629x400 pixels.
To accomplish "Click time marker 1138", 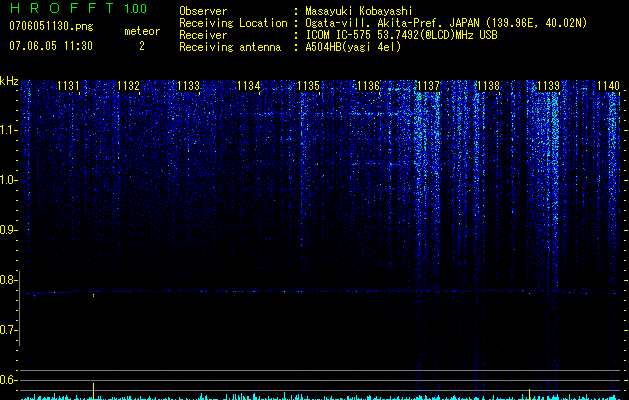I will click(x=488, y=85).
